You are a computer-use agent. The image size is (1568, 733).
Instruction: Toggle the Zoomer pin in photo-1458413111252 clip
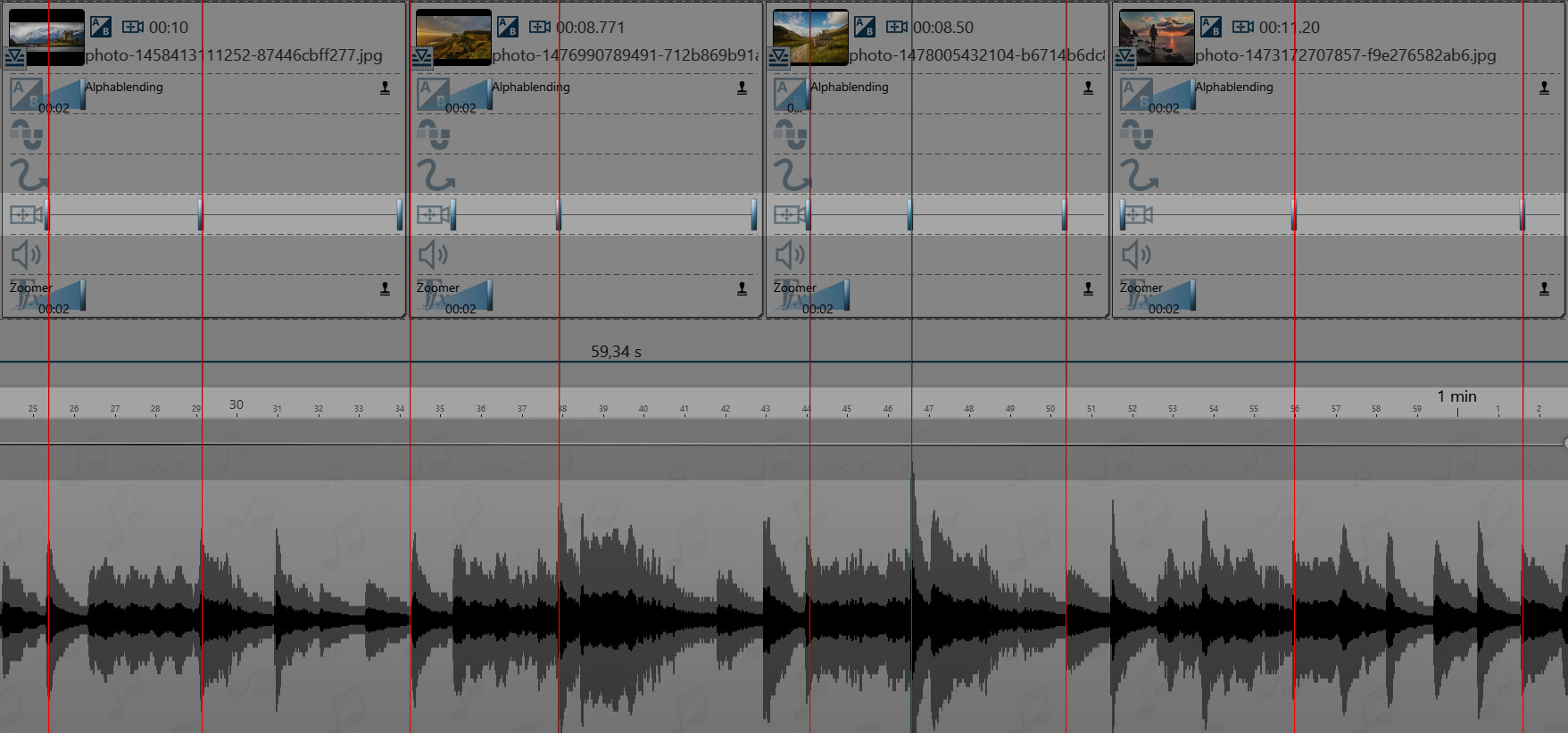coord(386,288)
